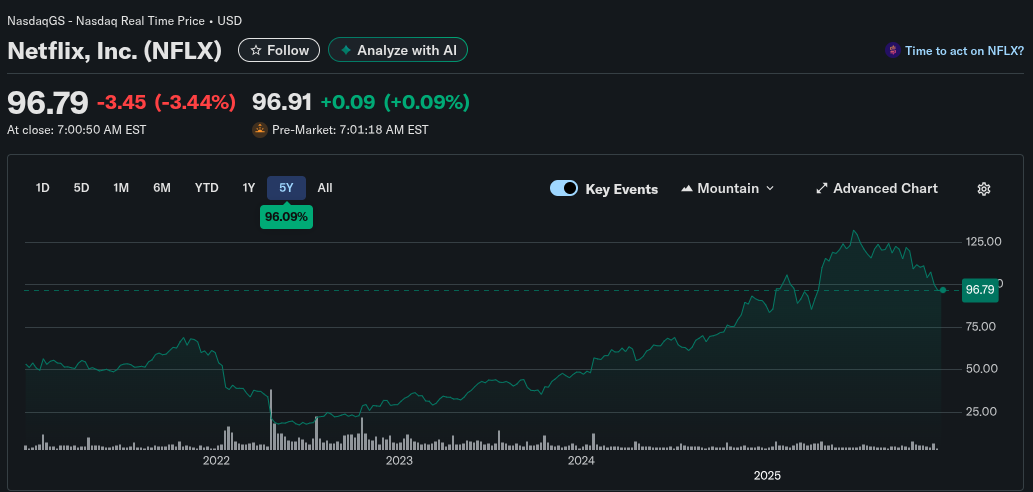Open 'Time to act on NFLX?' link
1033x492 pixels.
coord(964,50)
